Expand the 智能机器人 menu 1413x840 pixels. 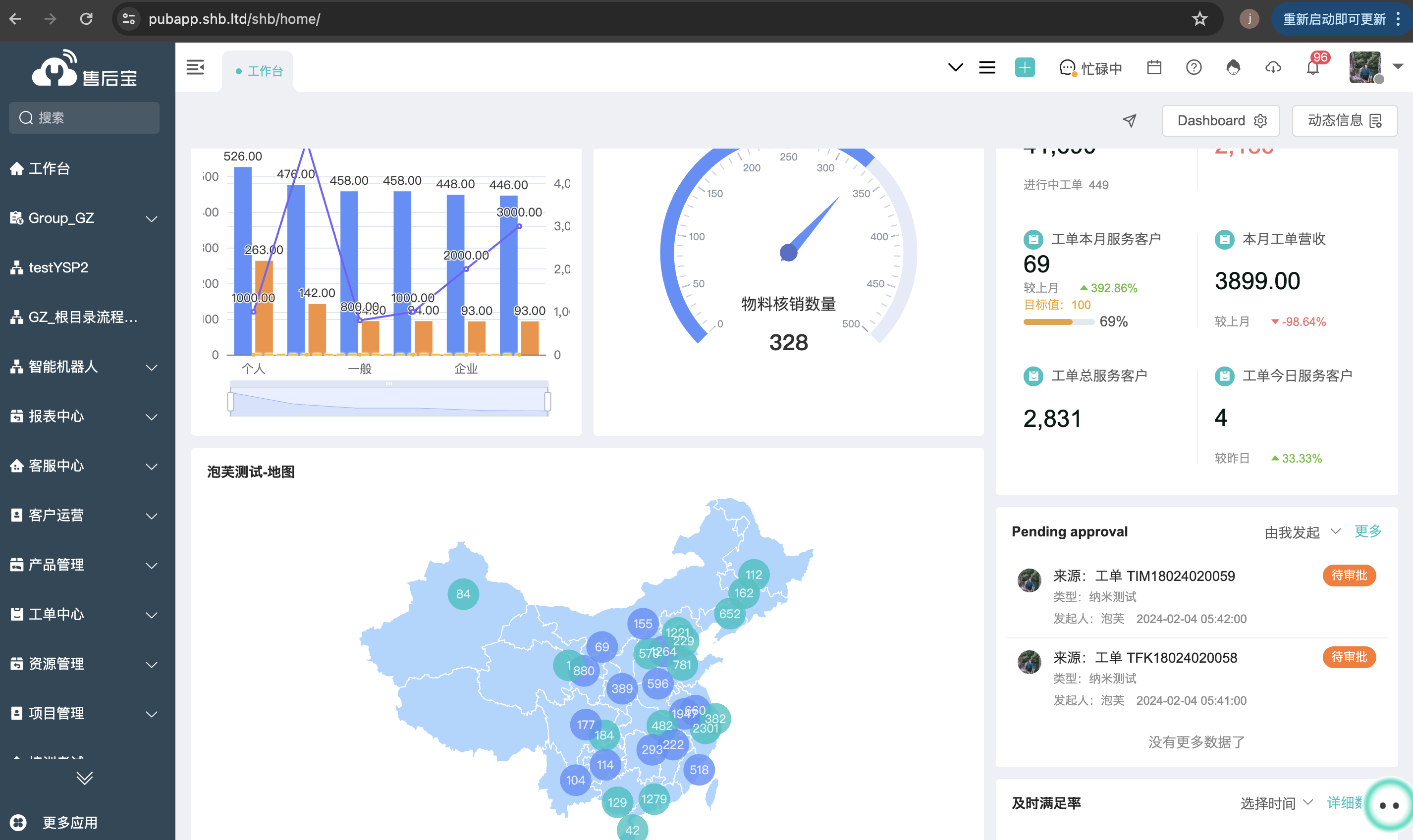[87, 367]
